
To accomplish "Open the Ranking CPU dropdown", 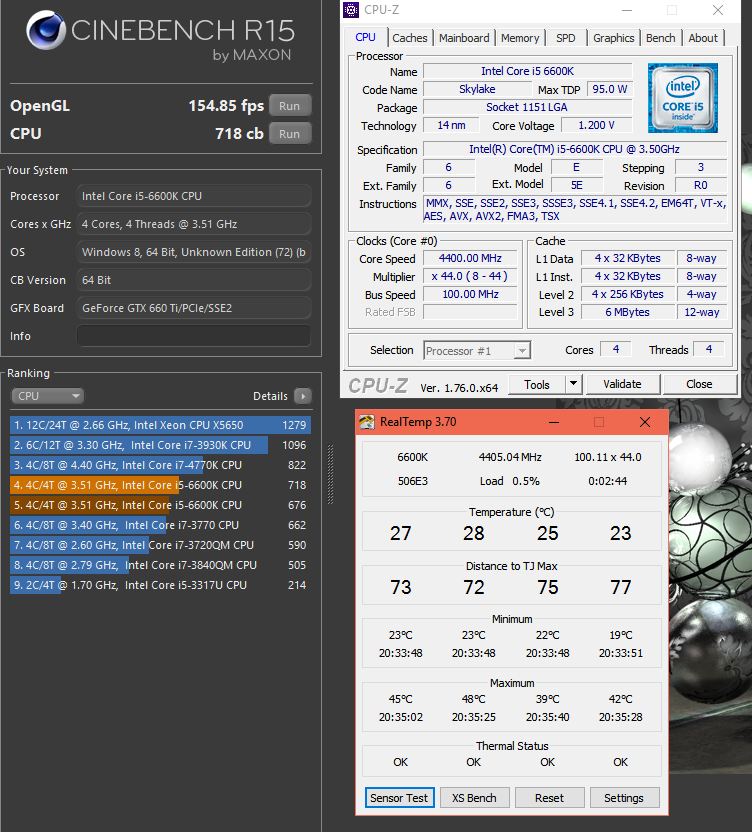I will (47, 396).
